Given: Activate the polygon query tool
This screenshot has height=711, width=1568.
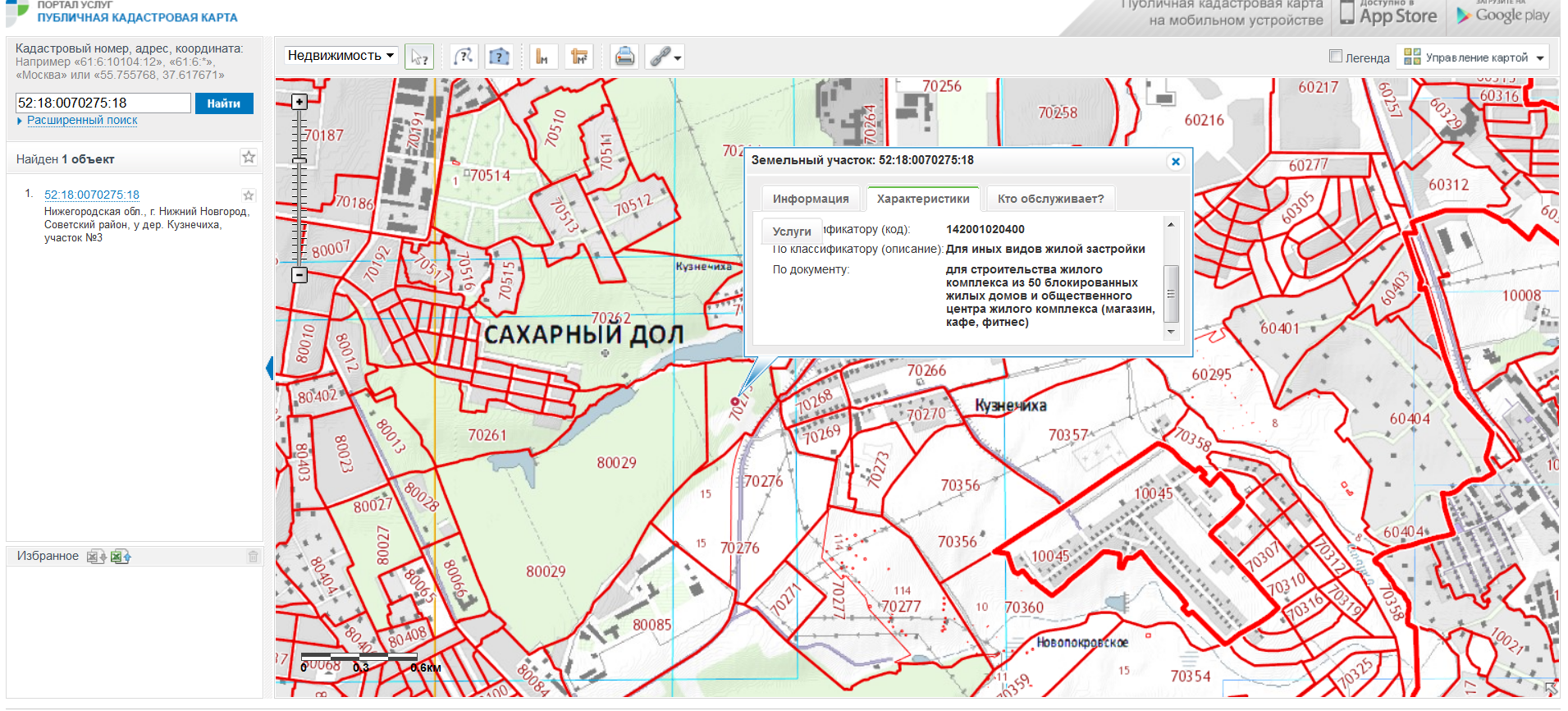Looking at the screenshot, I should coord(499,57).
